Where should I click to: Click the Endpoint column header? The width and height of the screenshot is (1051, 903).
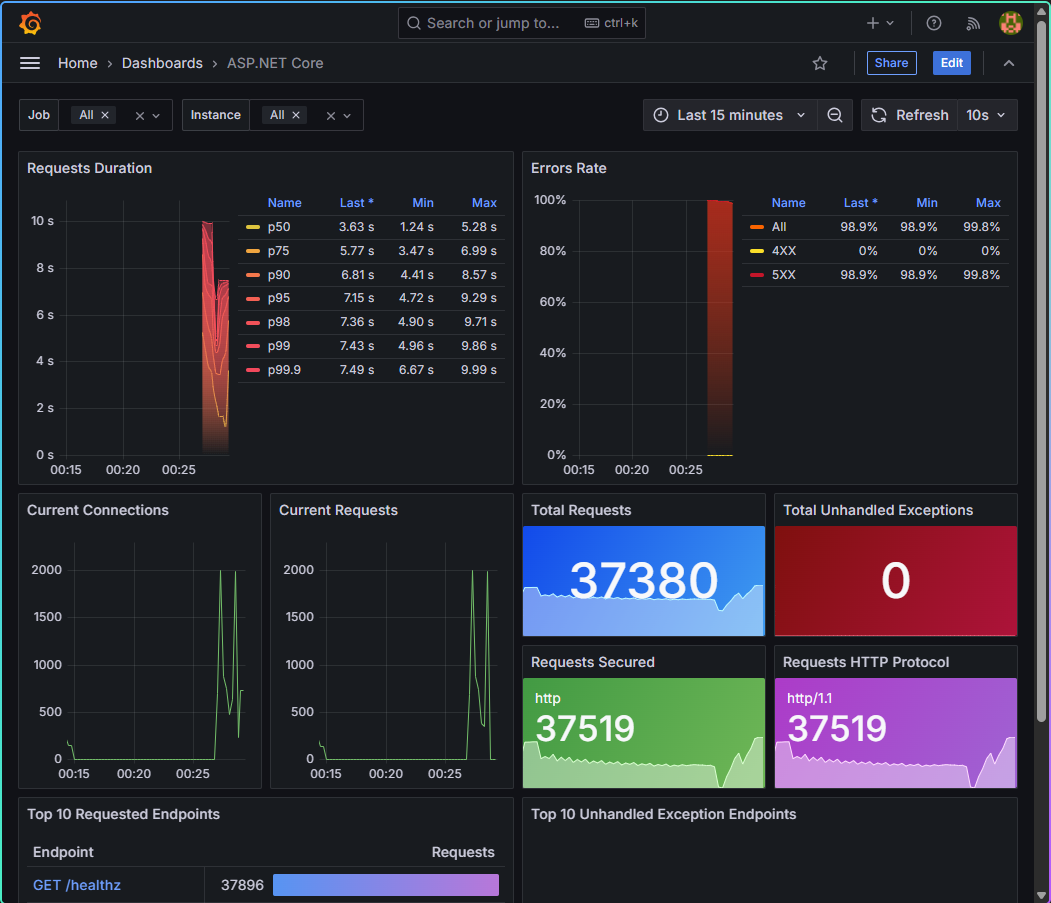pyautogui.click(x=63, y=852)
